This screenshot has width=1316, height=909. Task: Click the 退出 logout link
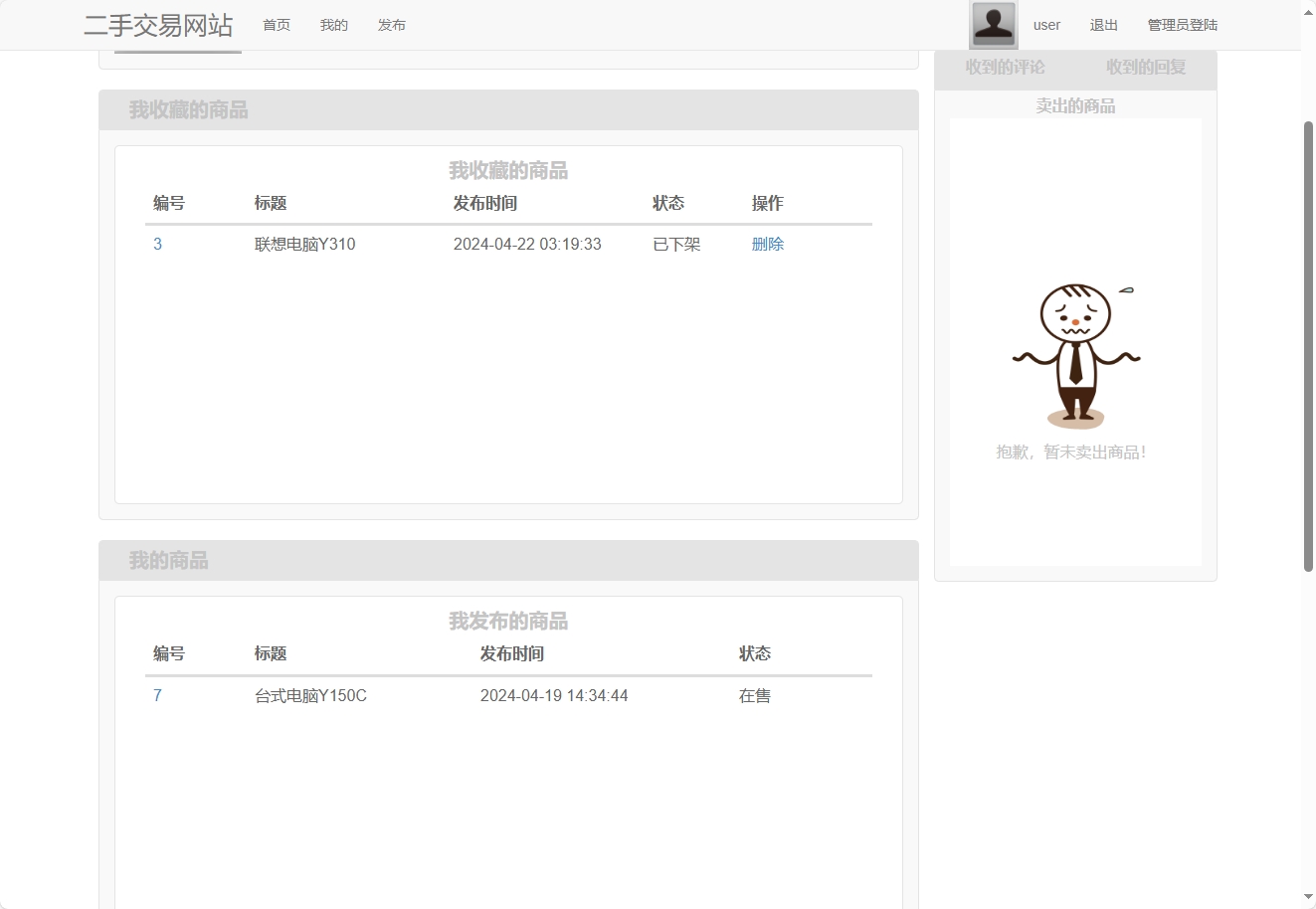(1103, 25)
